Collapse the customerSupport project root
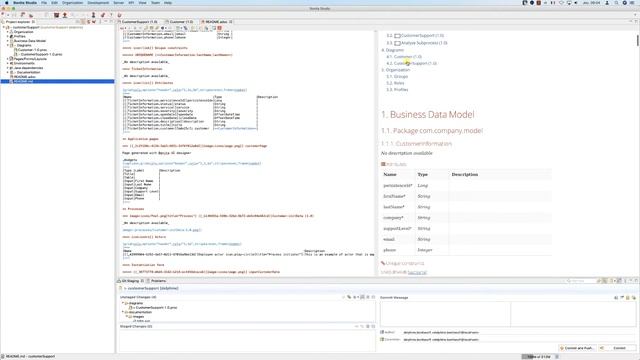Viewport: 640px width, 360px height. [x=4, y=27]
